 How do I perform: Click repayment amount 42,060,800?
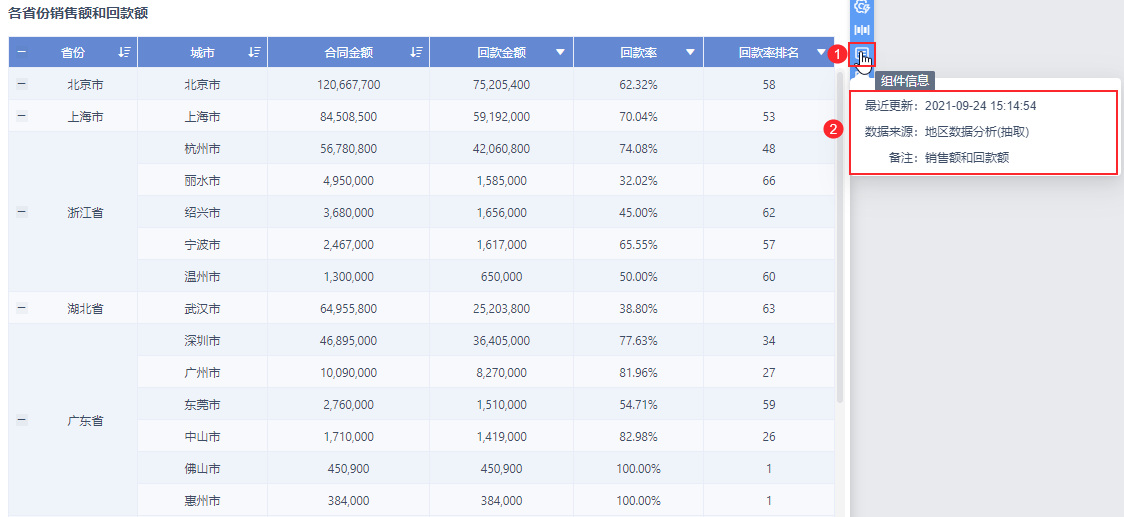pos(502,148)
